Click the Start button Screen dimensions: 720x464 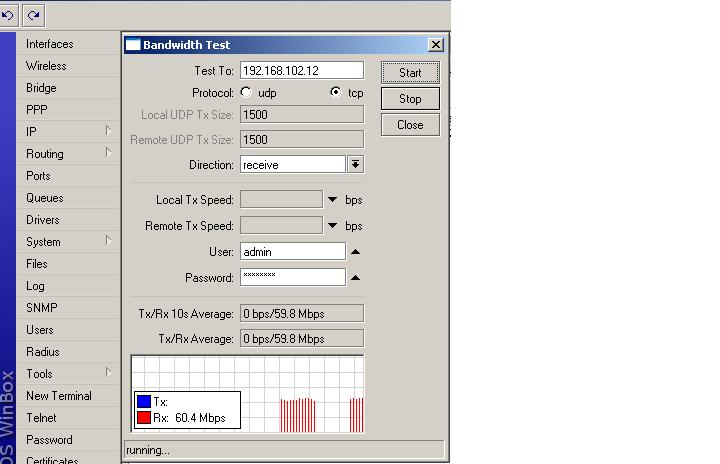click(x=410, y=73)
